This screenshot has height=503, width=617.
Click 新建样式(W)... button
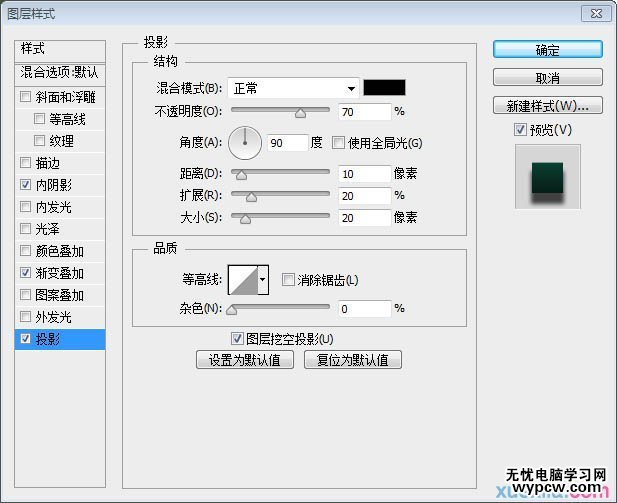click(547, 105)
